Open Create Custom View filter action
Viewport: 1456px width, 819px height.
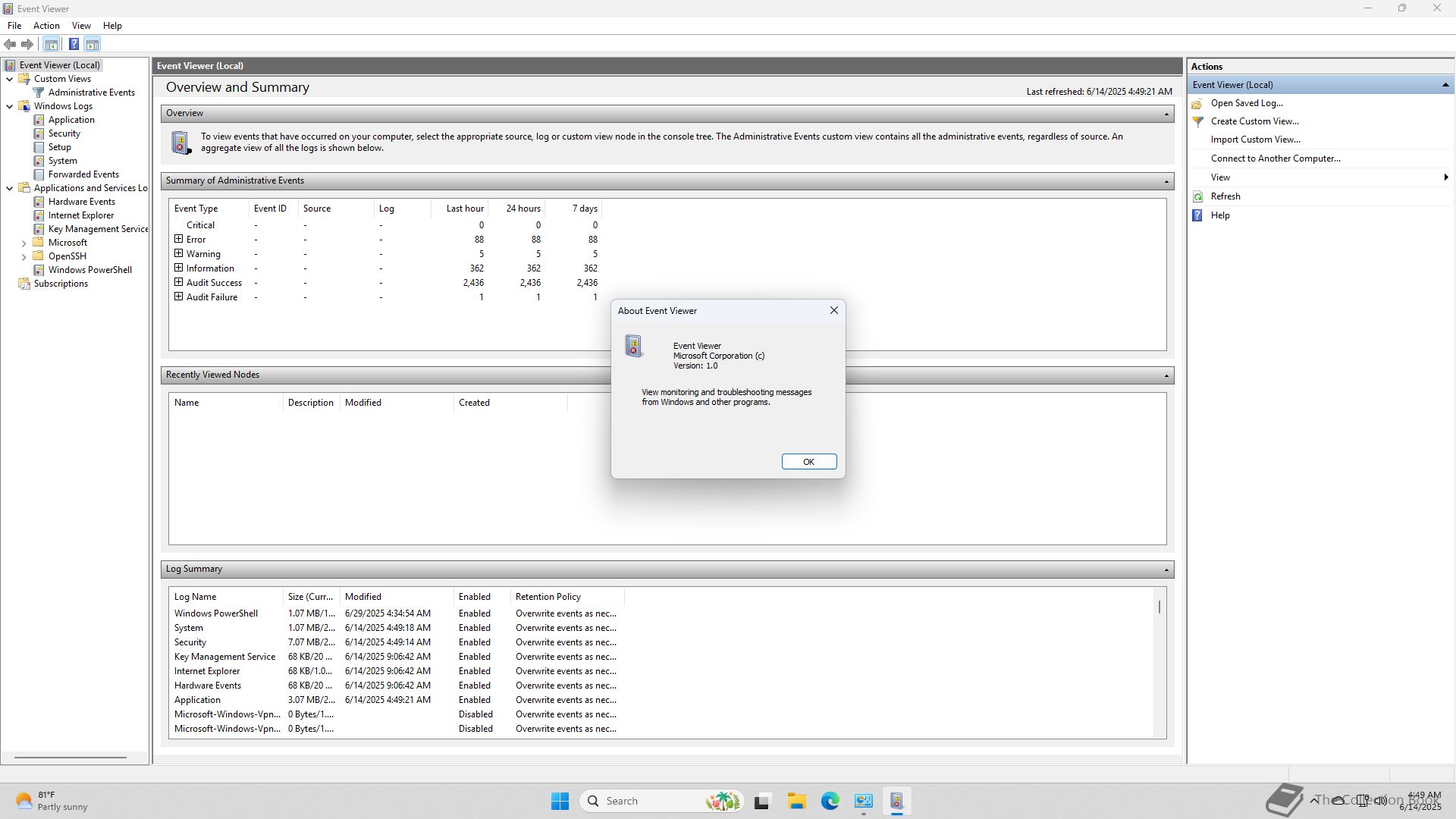tap(1254, 121)
